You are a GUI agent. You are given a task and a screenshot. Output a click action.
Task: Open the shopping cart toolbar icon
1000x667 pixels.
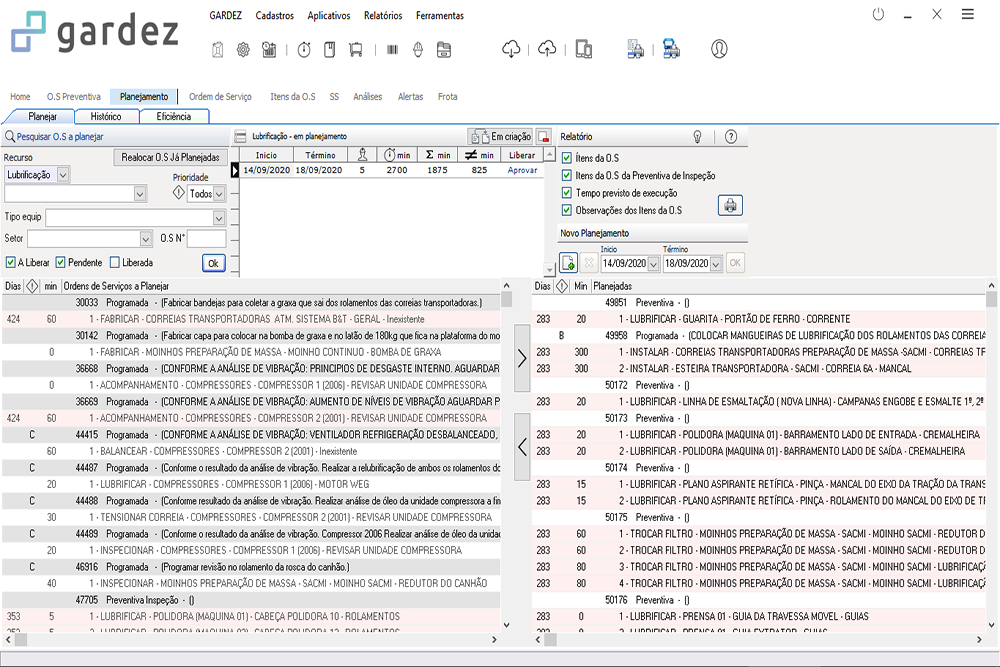(356, 49)
